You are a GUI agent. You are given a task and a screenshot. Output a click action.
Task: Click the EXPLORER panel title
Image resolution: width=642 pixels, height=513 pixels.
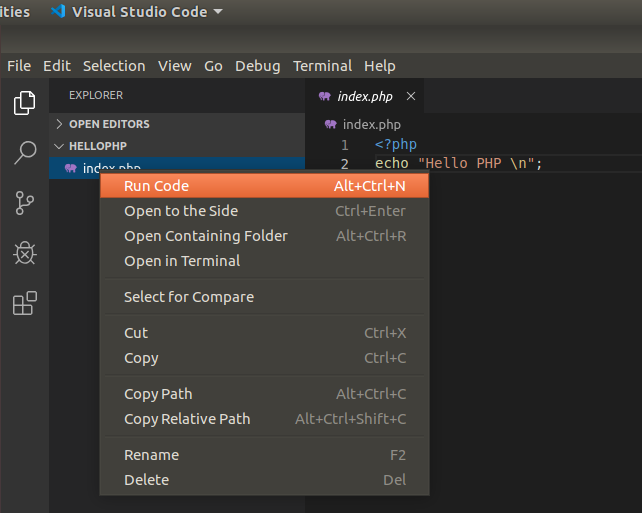coord(96,95)
